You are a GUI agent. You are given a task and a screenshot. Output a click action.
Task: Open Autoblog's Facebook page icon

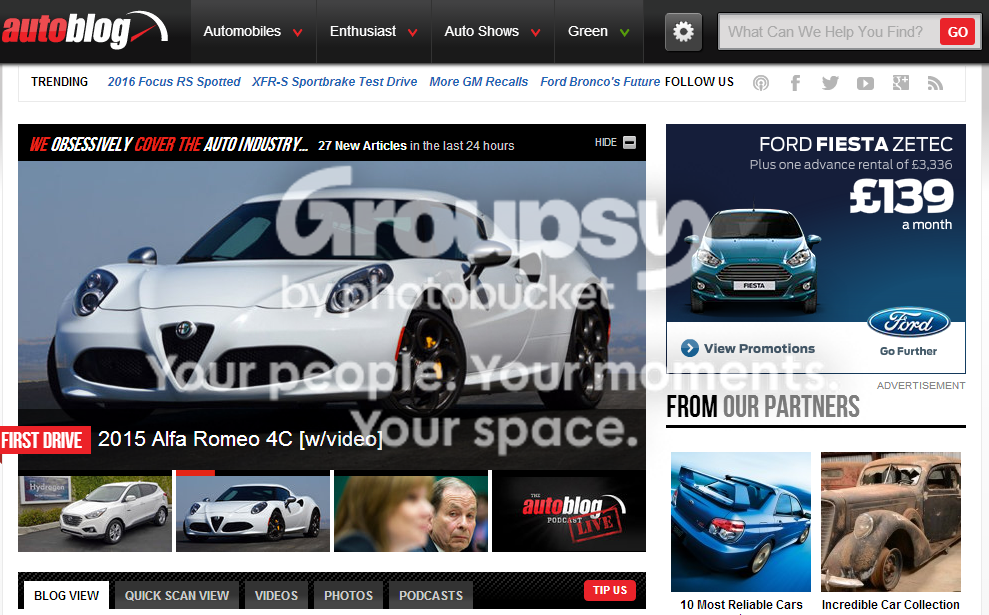(x=795, y=83)
